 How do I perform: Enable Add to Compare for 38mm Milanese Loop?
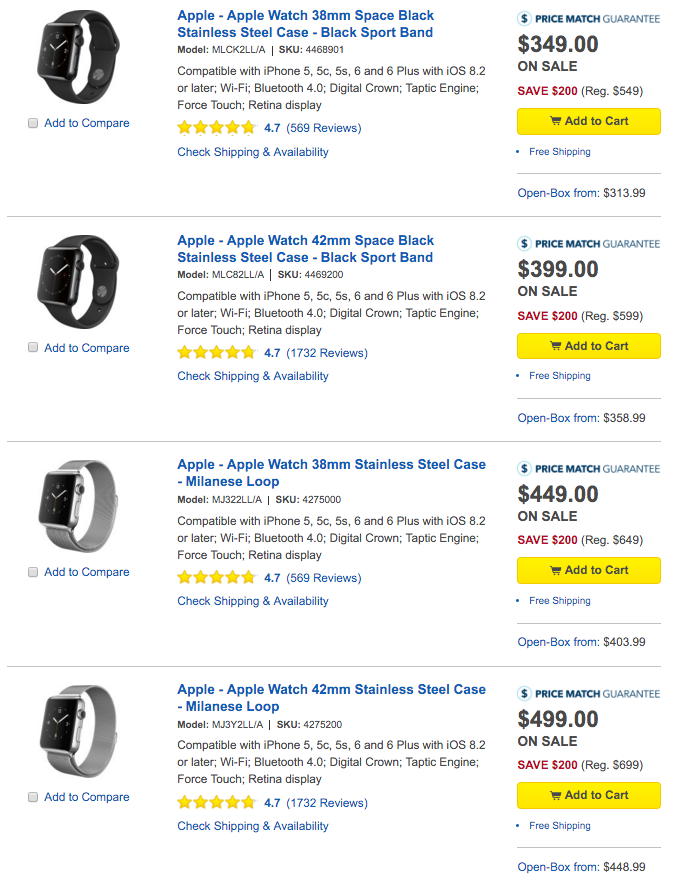click(x=33, y=572)
